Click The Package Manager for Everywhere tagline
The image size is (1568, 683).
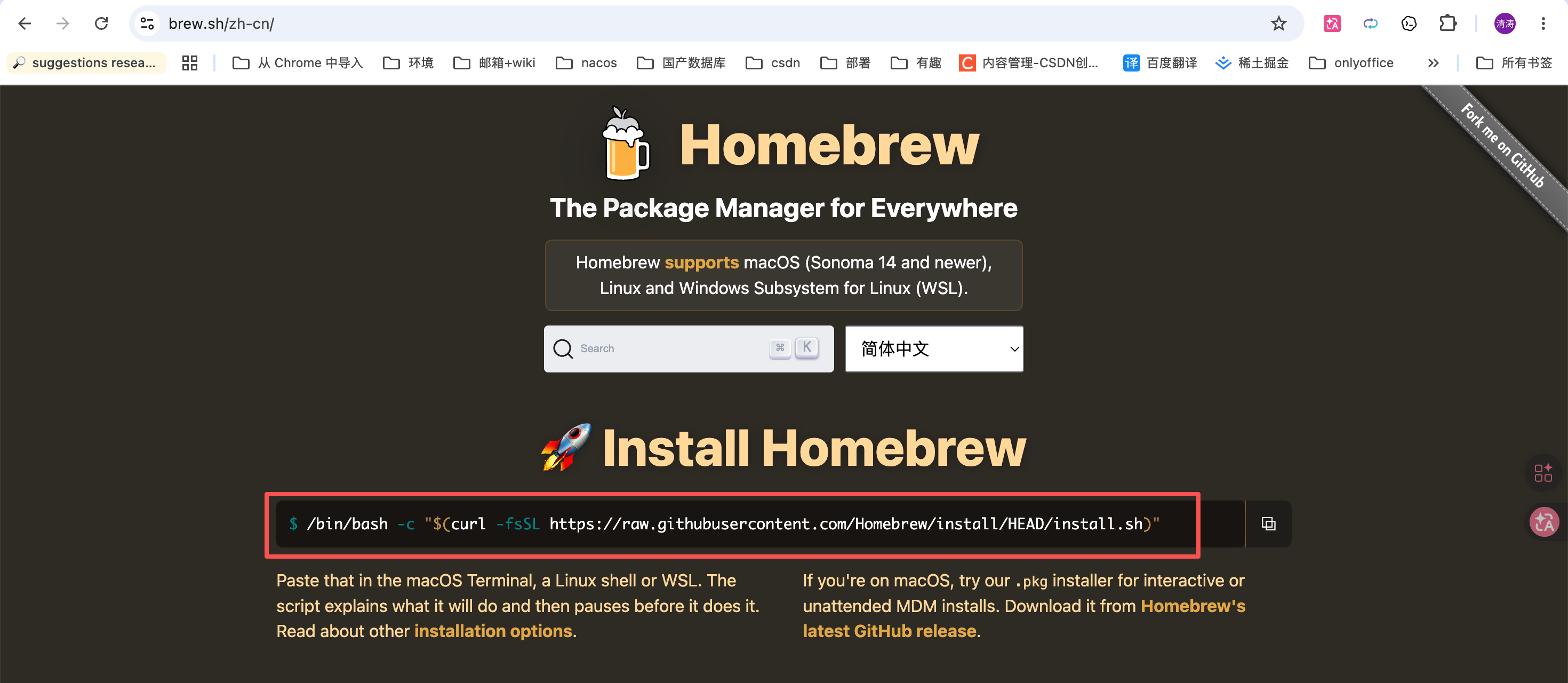[x=784, y=208]
